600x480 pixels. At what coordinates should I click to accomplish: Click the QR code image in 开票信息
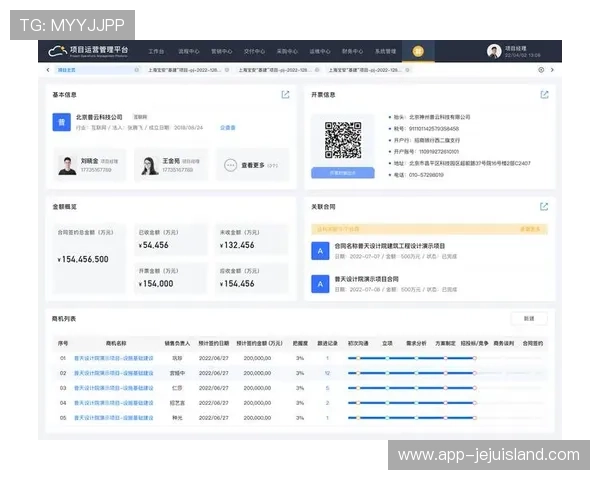coord(342,139)
